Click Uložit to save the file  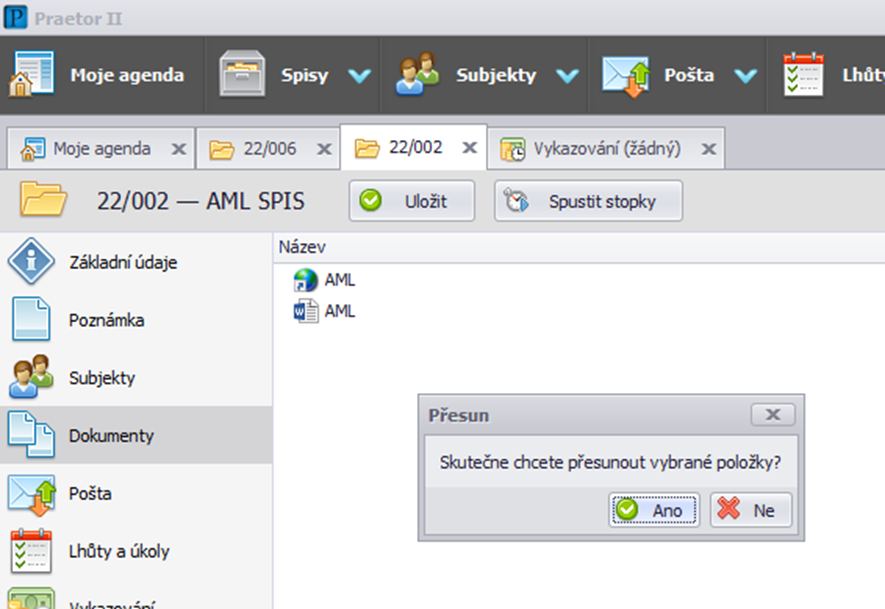pyautogui.click(x=411, y=201)
